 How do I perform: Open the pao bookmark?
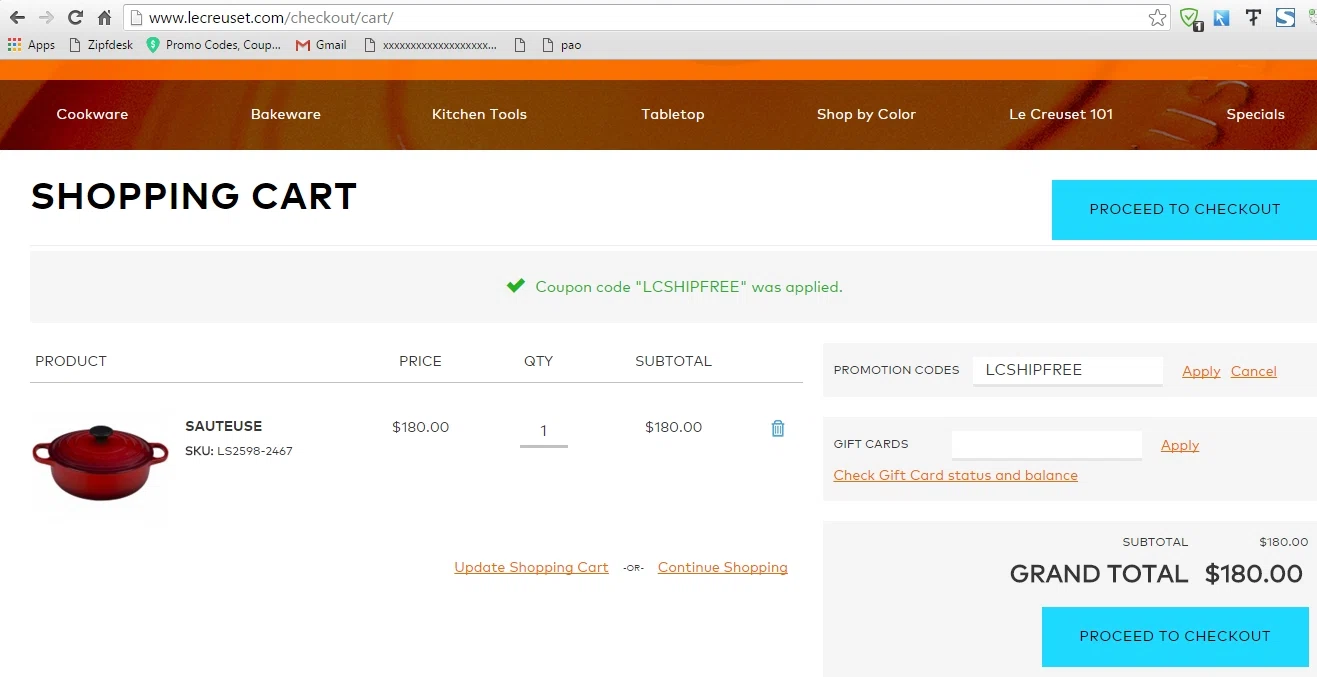pos(561,45)
